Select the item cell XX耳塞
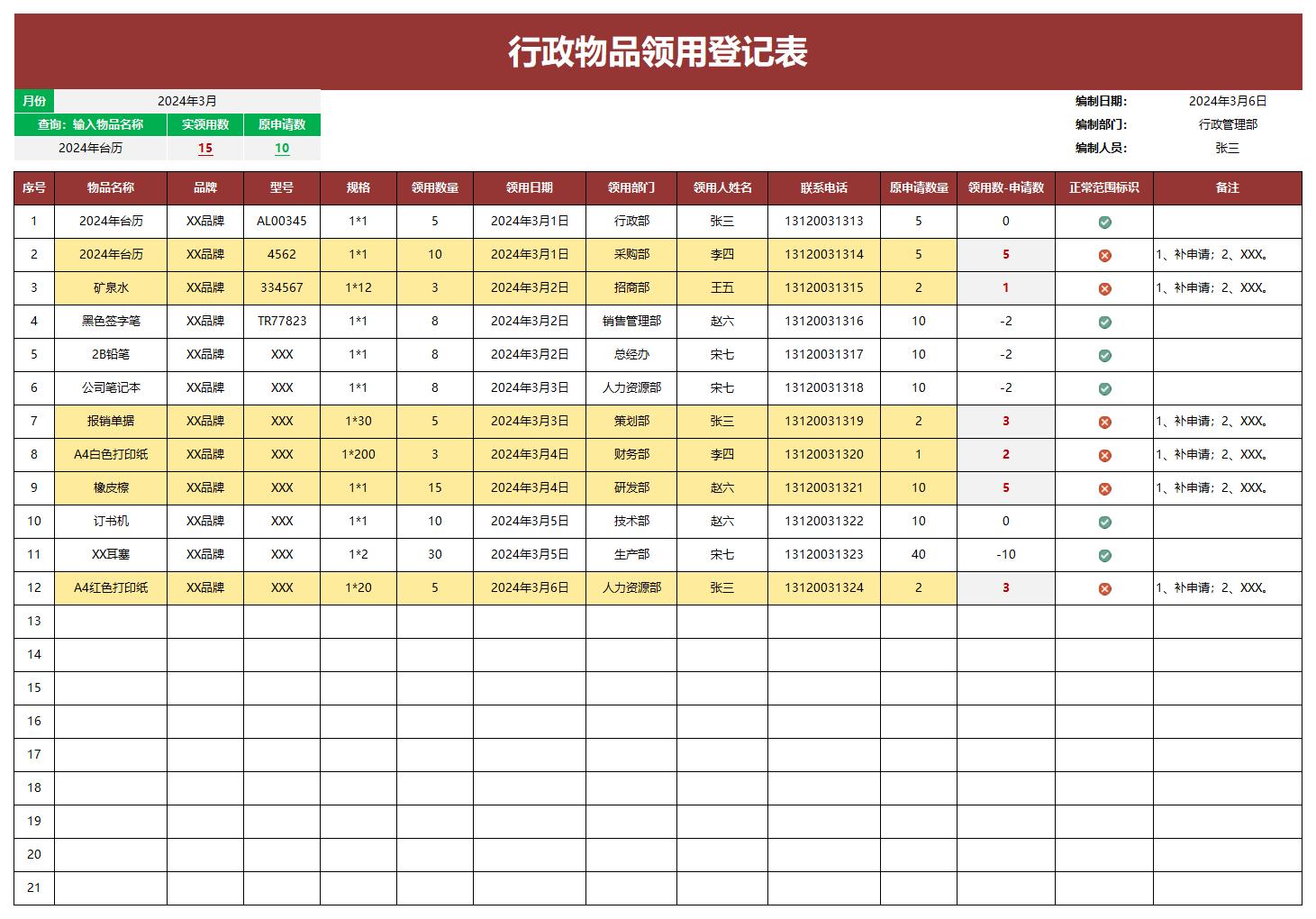 click(x=111, y=554)
